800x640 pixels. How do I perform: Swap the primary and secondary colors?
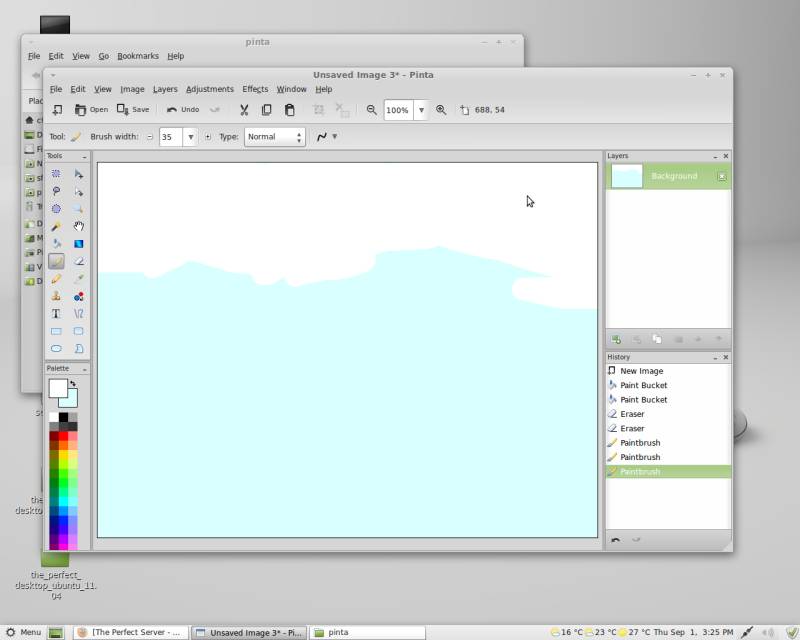pos(72,384)
